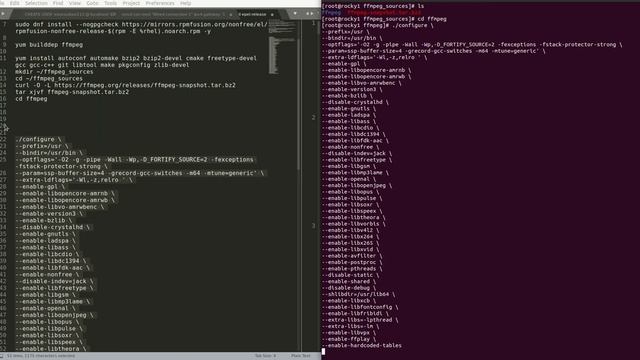Screen dimensions: 640x360
Task: Click the 'cd ~/ffmpeg_sources' line in editor
Action: (x=49, y=78)
